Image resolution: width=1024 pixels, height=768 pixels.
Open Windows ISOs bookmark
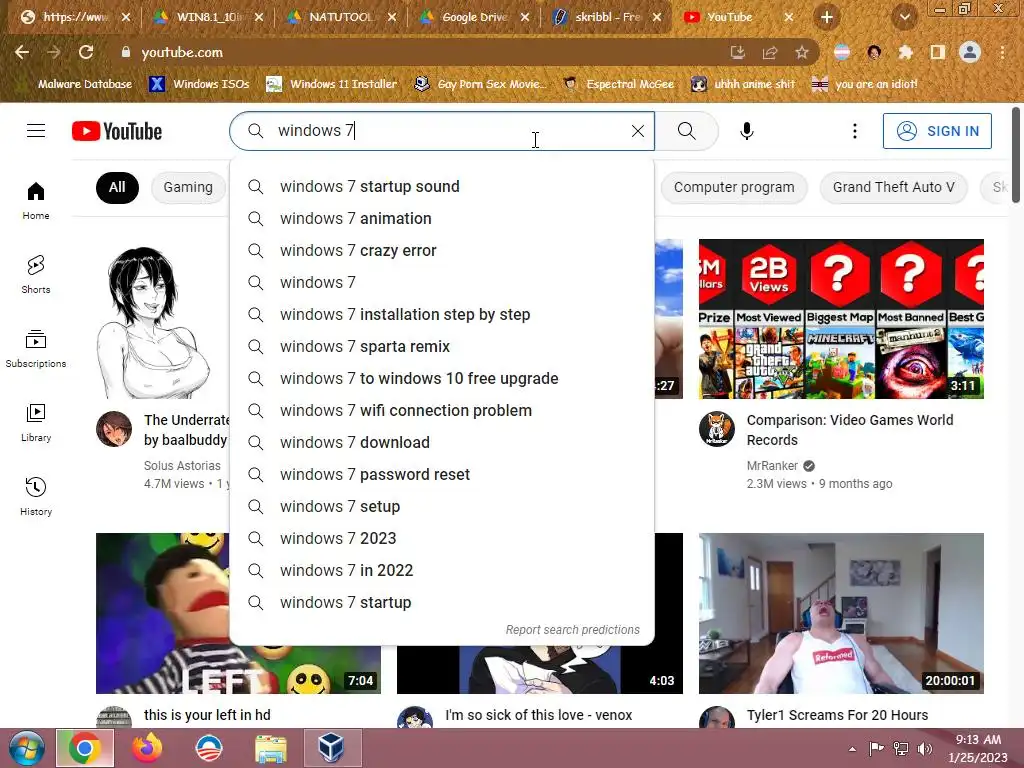click(199, 84)
